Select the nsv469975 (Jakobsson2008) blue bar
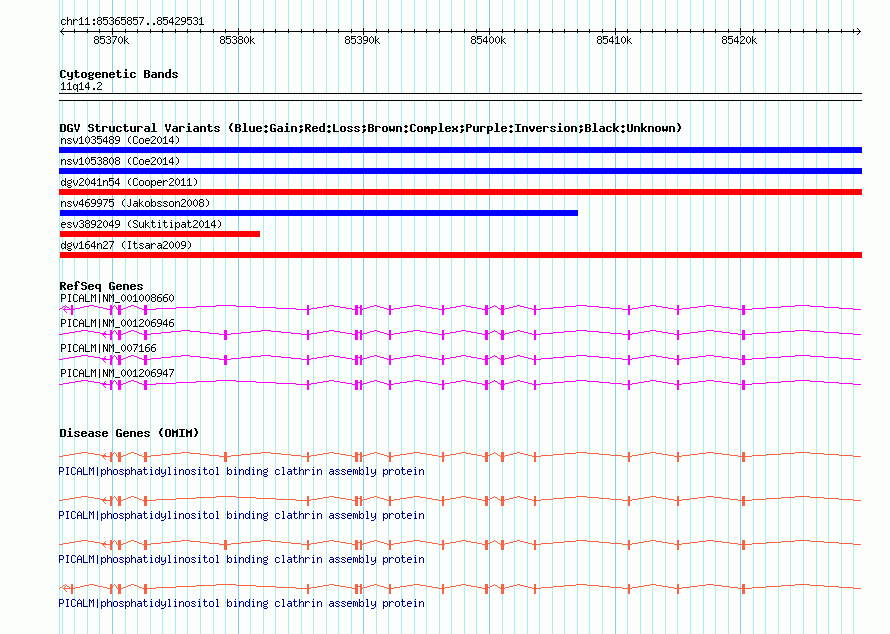This screenshot has width=890, height=634. point(318,213)
